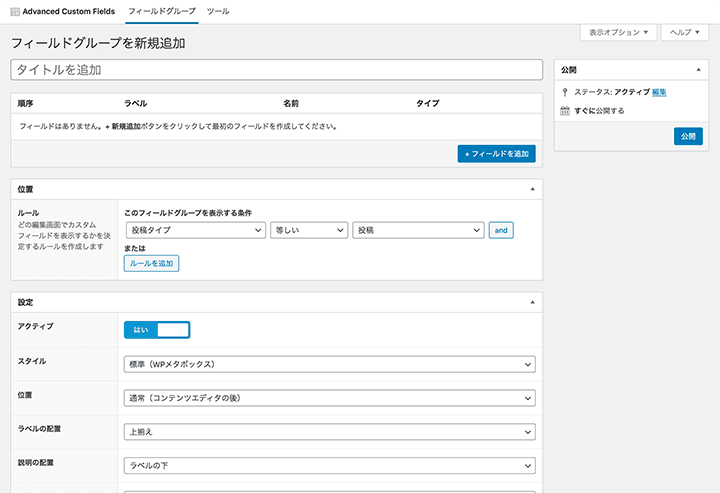Image resolution: width=720 pixels, height=493 pixels.
Task: Open the 投稿タイプ rule dropdown
Action: click(x=196, y=230)
